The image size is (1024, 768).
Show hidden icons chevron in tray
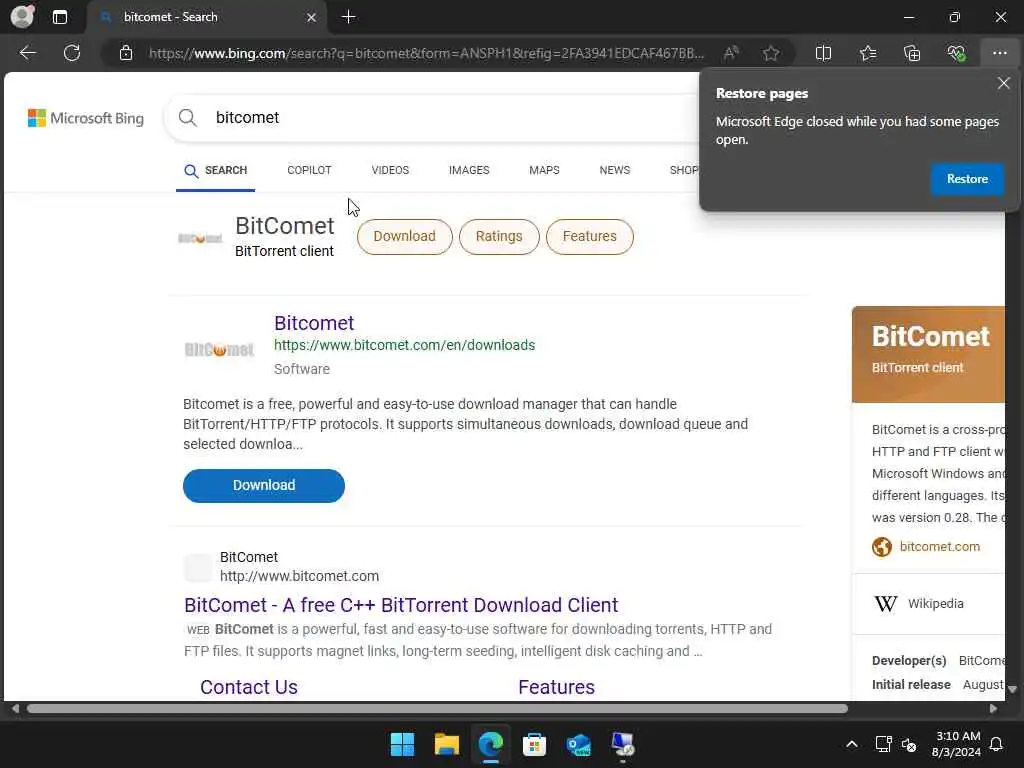[x=852, y=744]
